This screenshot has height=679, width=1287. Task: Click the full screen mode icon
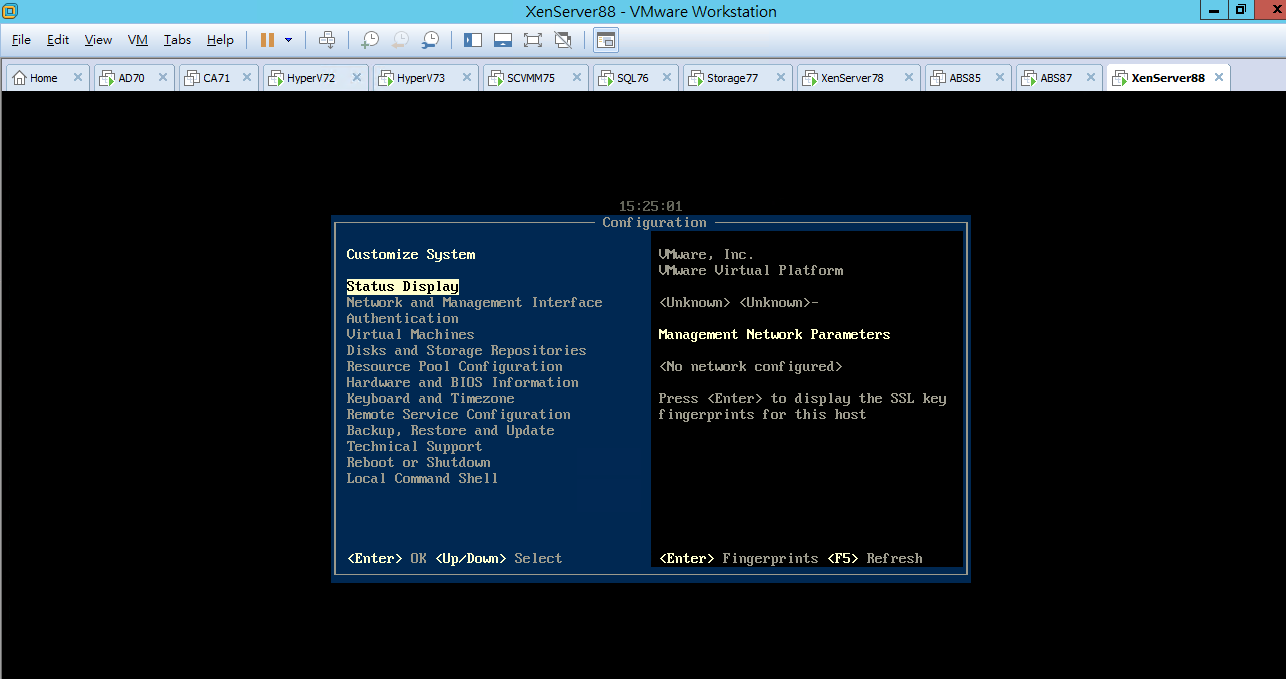click(x=533, y=40)
